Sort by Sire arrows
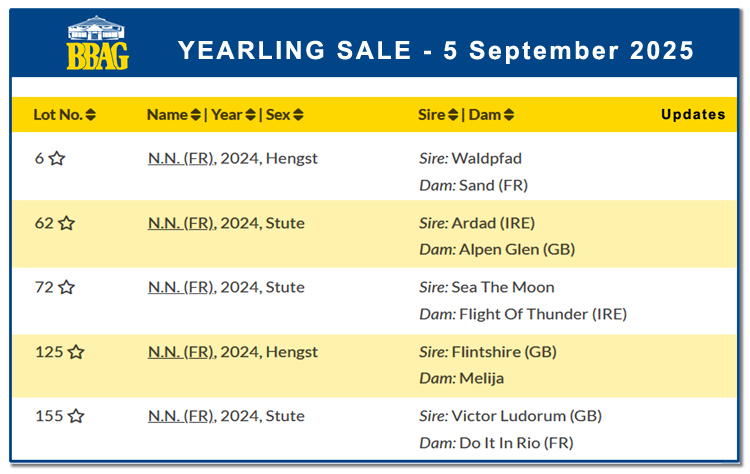Image resolution: width=750 pixels, height=474 pixels. coord(452,115)
